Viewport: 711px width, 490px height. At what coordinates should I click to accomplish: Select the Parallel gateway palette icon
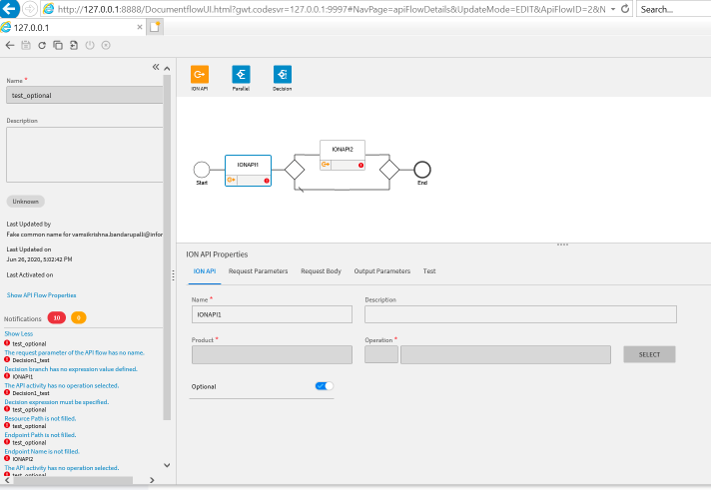[241, 74]
